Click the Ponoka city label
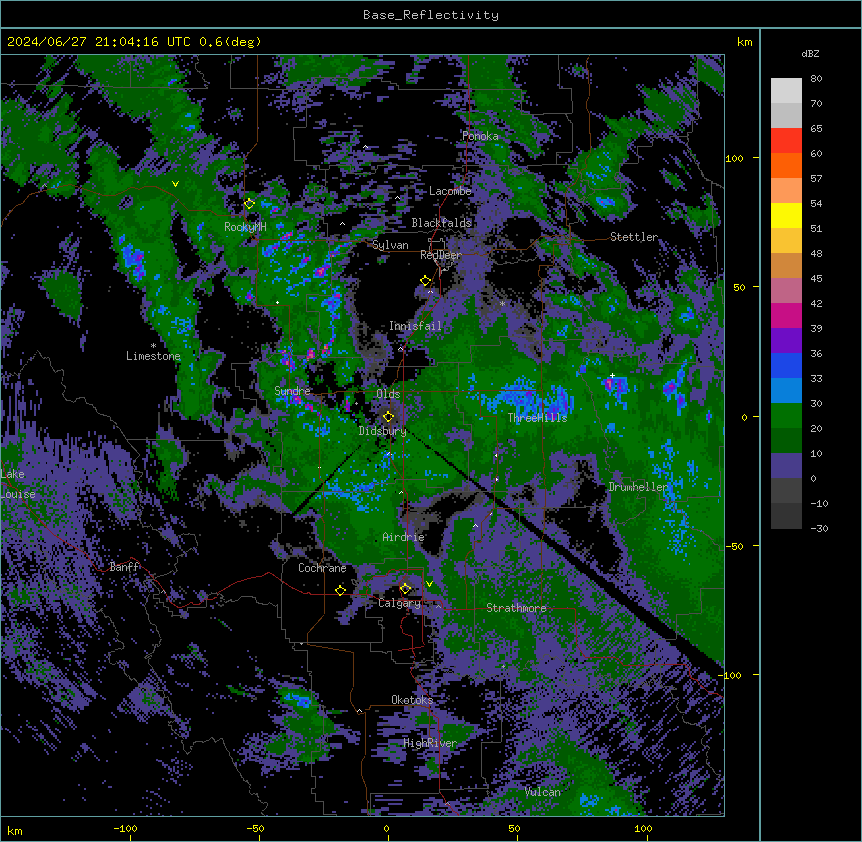 click(480, 136)
